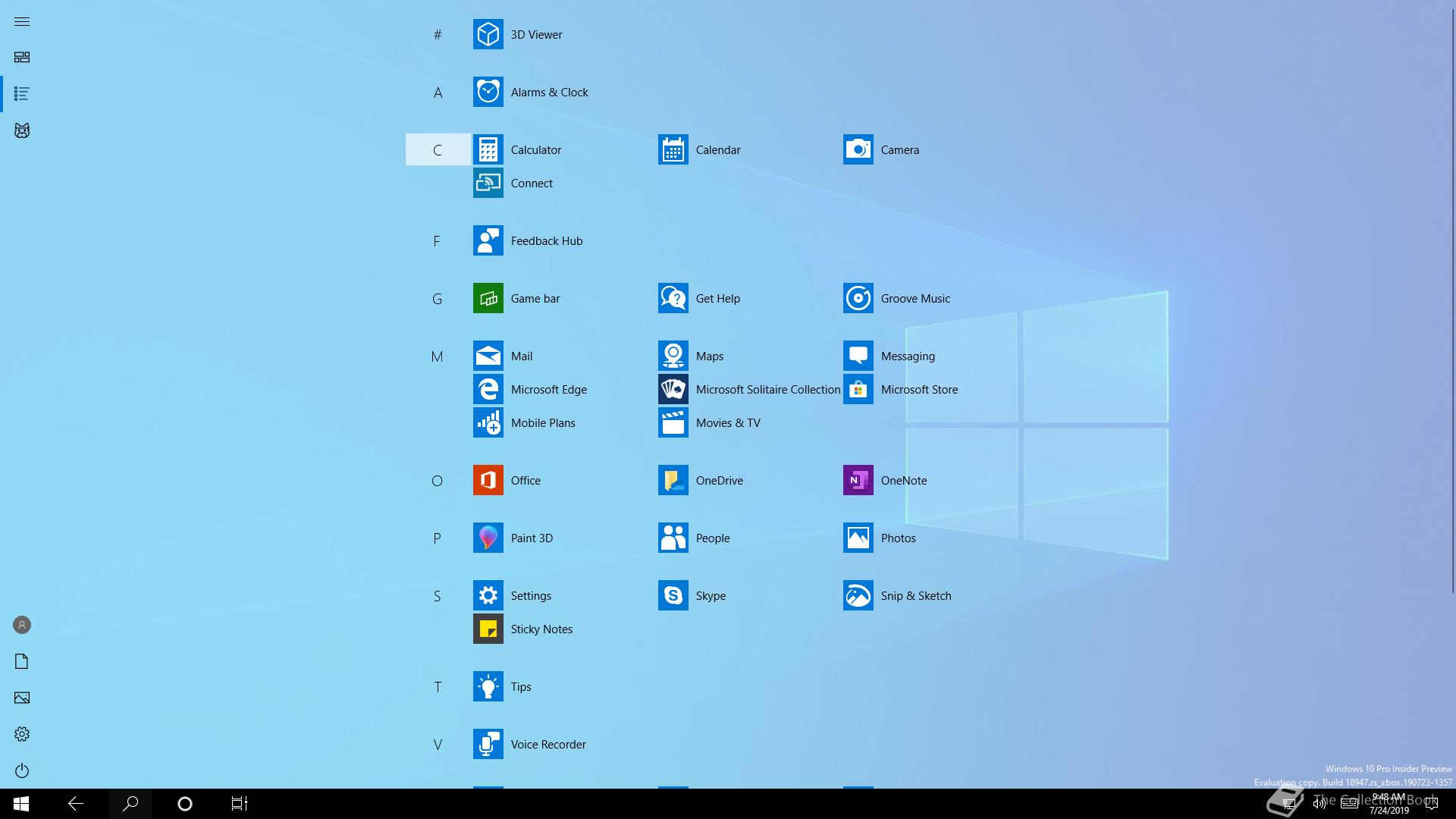Open the user account menu

tap(22, 625)
